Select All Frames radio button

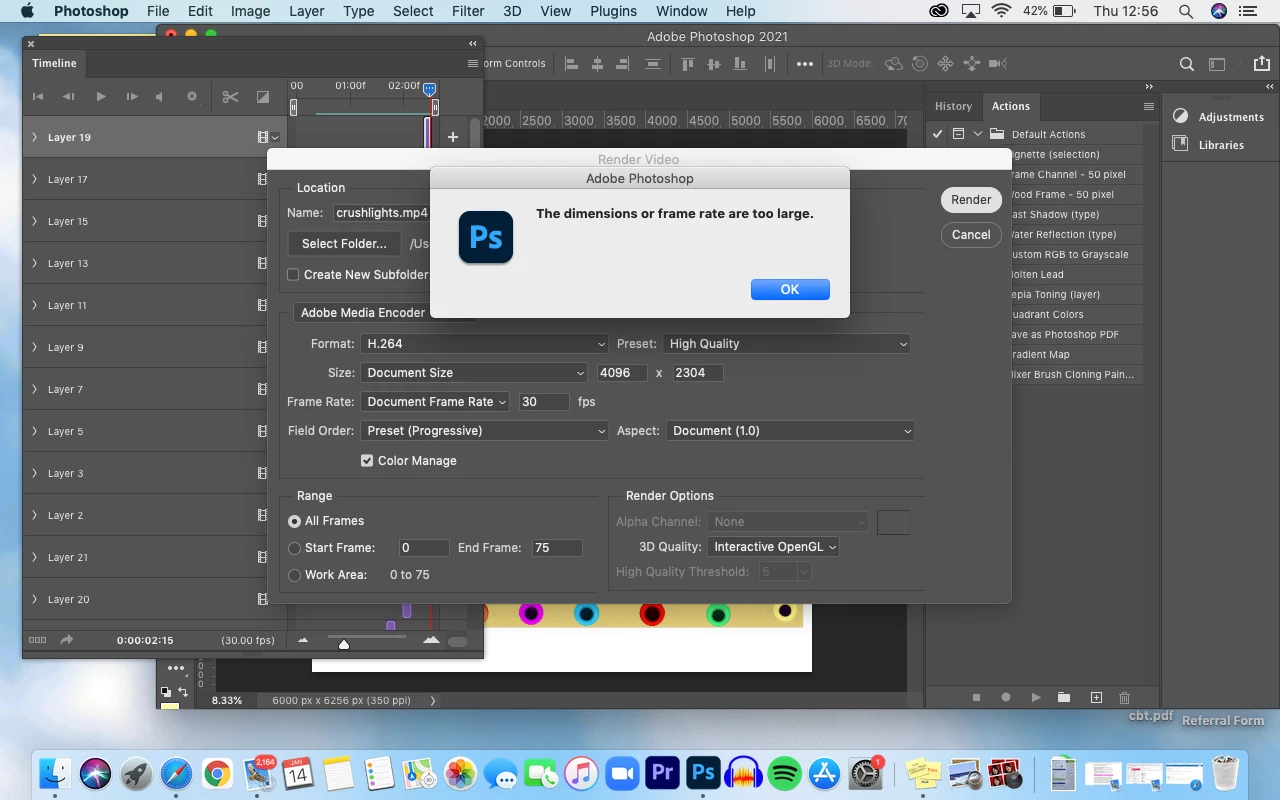pos(294,521)
